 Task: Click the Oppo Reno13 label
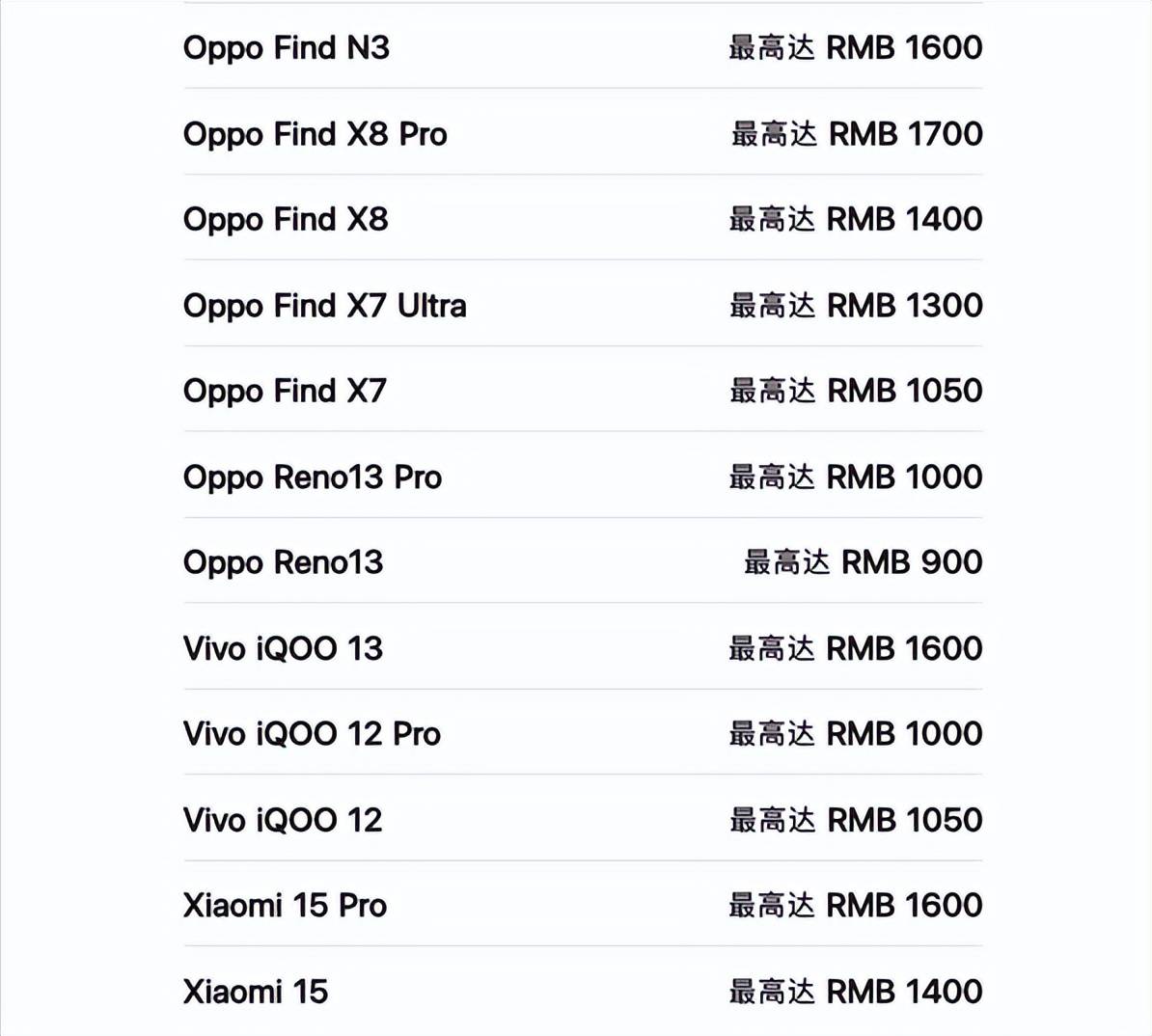coord(283,562)
